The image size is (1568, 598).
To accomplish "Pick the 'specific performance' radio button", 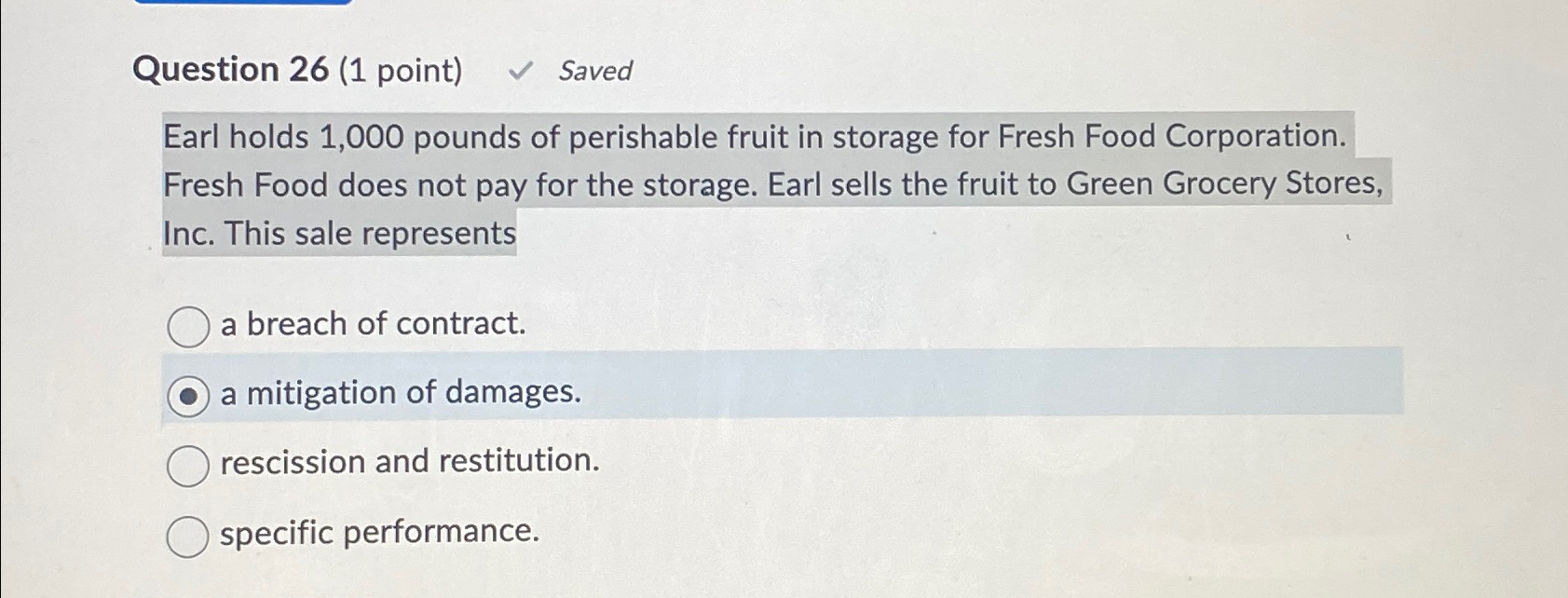I will pos(188,534).
